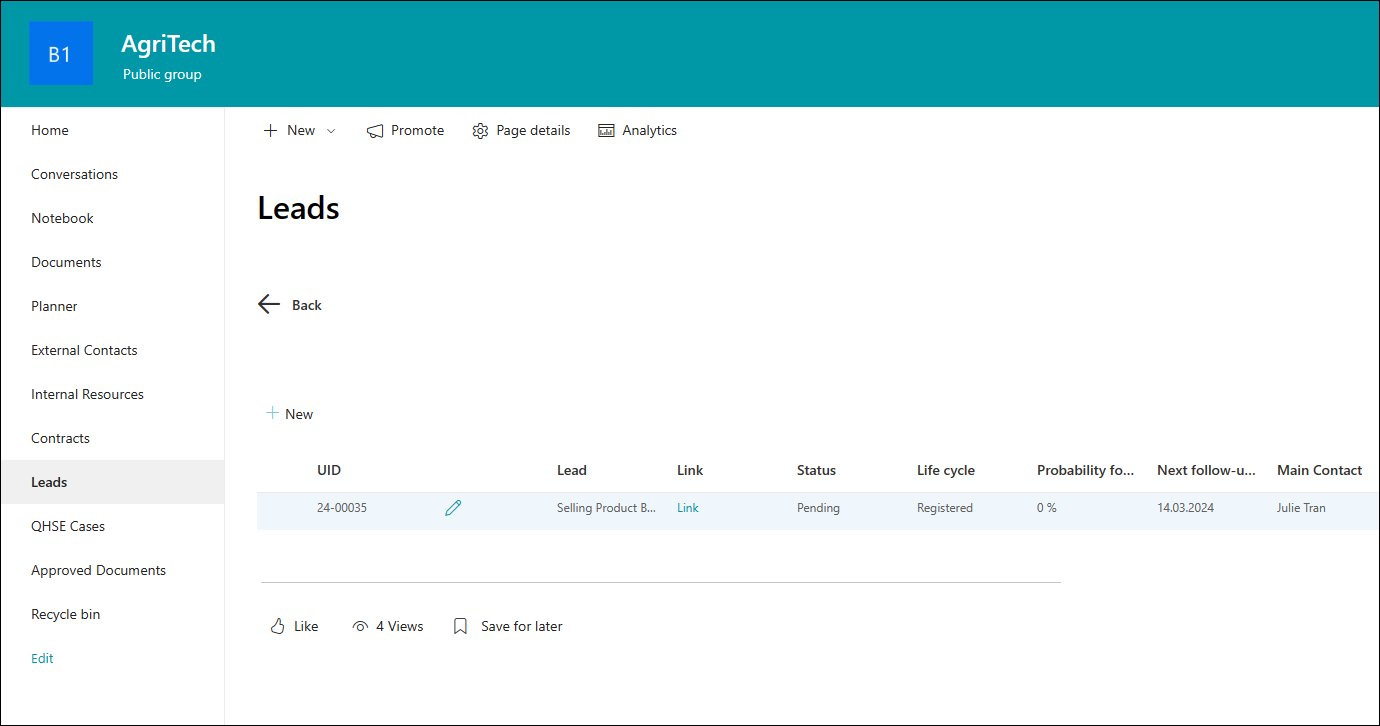Click the plus icon in command bar New
The height and width of the screenshot is (726, 1380).
(270, 131)
